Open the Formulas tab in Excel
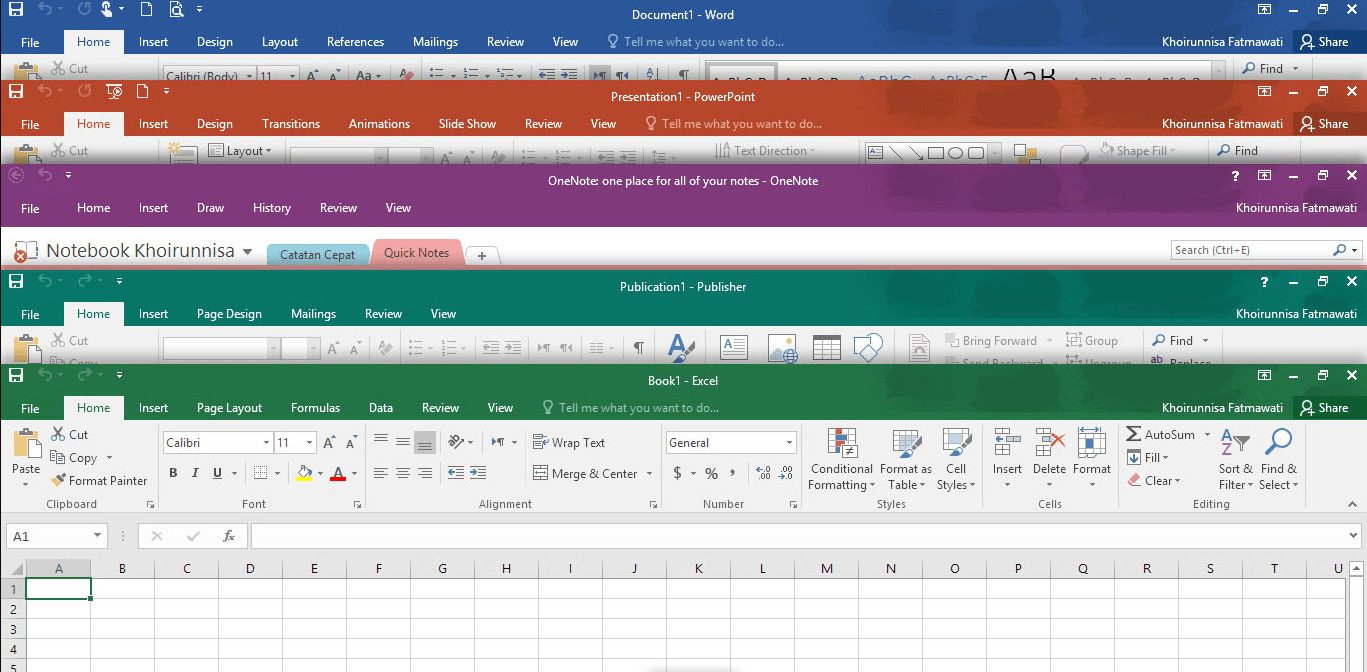 tap(315, 408)
